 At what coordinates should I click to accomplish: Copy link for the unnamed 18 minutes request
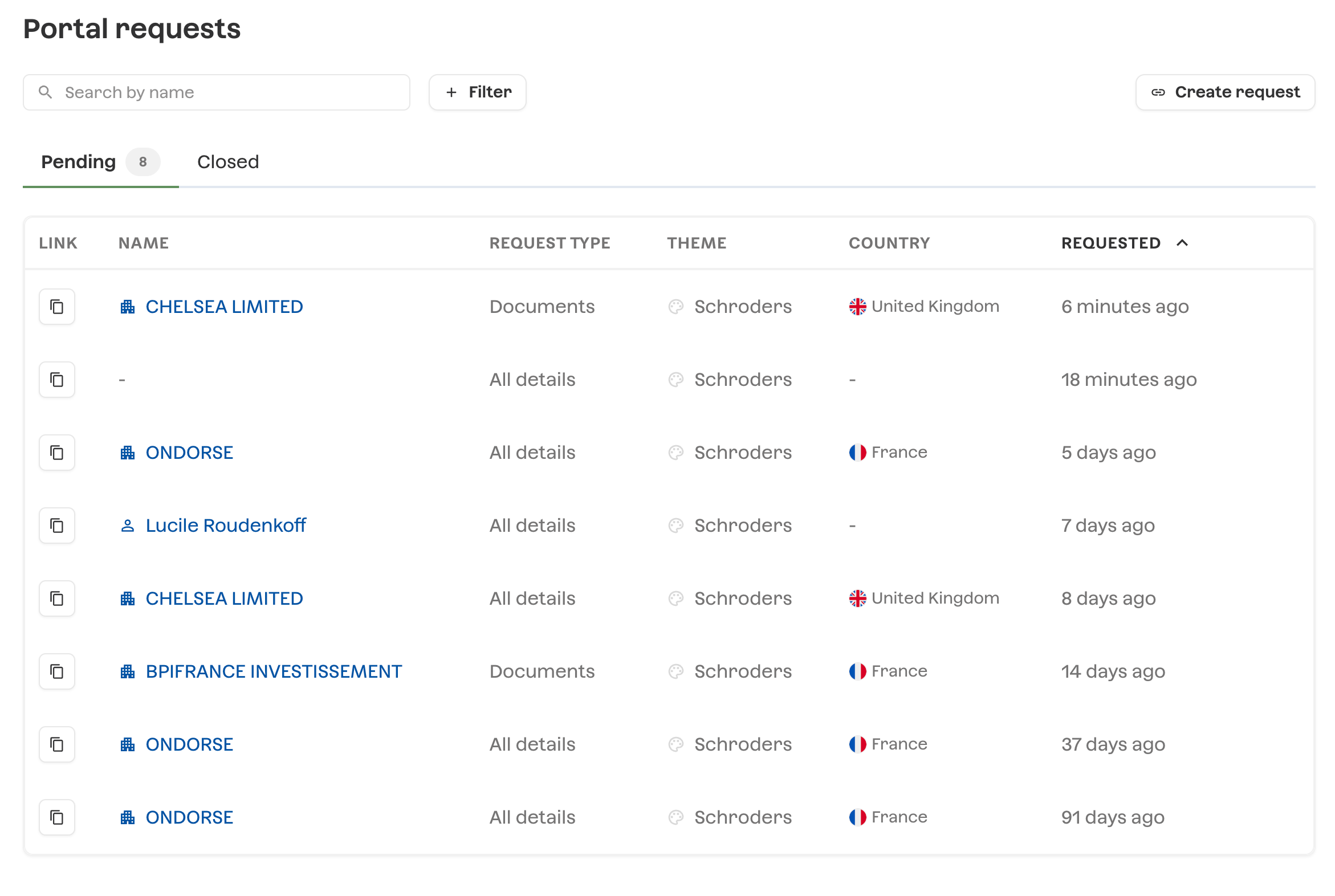tap(56, 380)
